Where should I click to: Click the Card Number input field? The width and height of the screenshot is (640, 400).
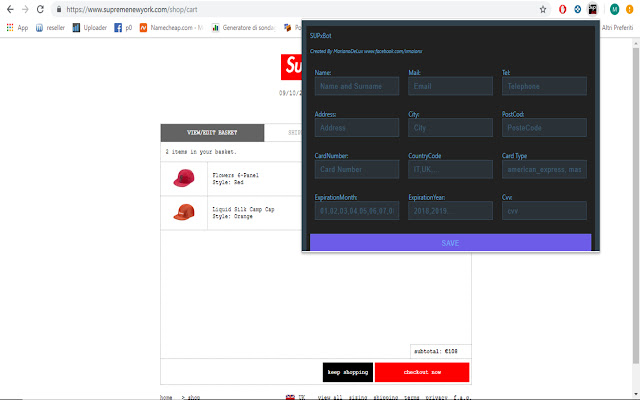coord(357,169)
